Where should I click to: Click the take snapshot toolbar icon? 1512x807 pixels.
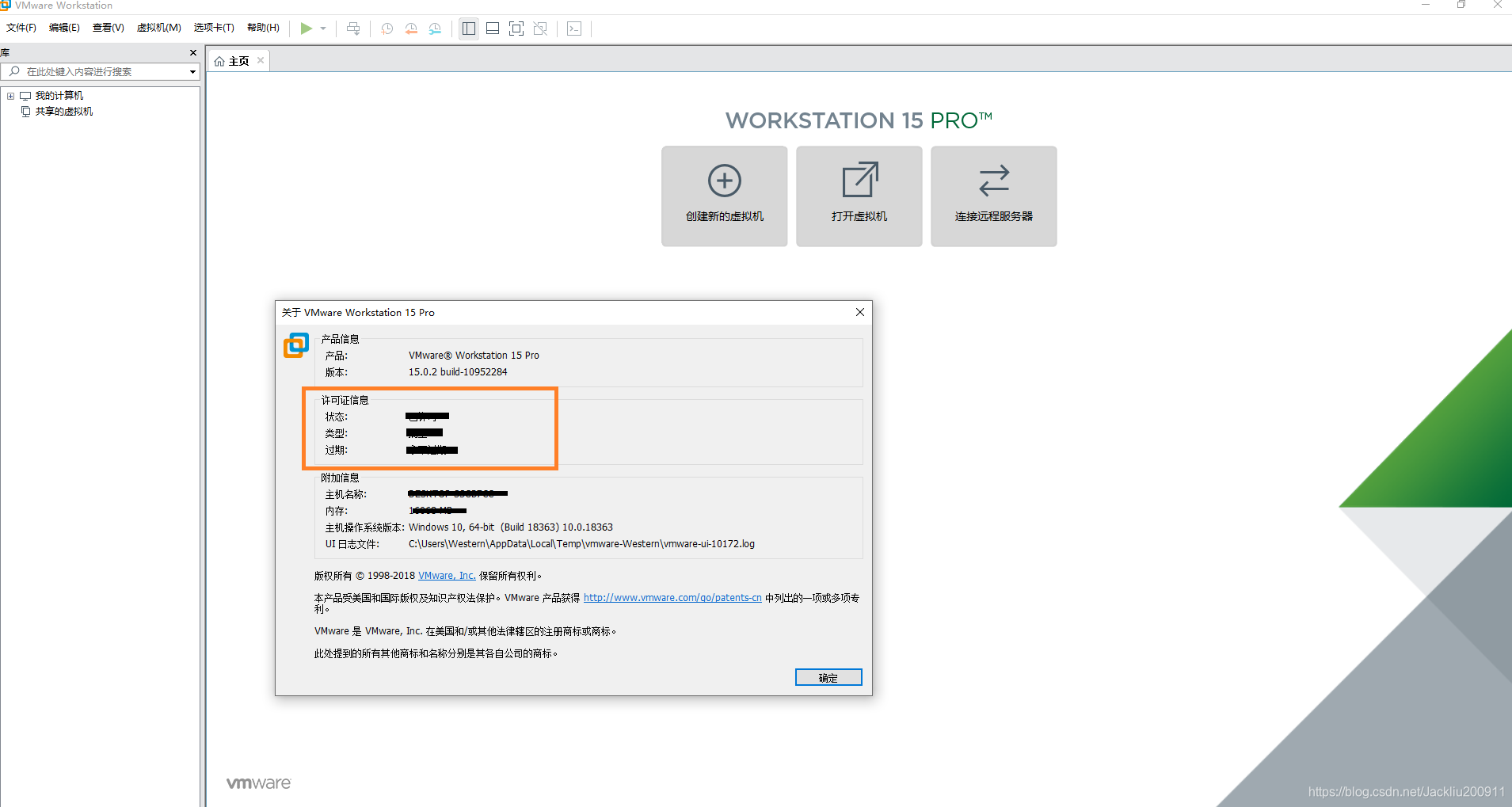point(387,29)
